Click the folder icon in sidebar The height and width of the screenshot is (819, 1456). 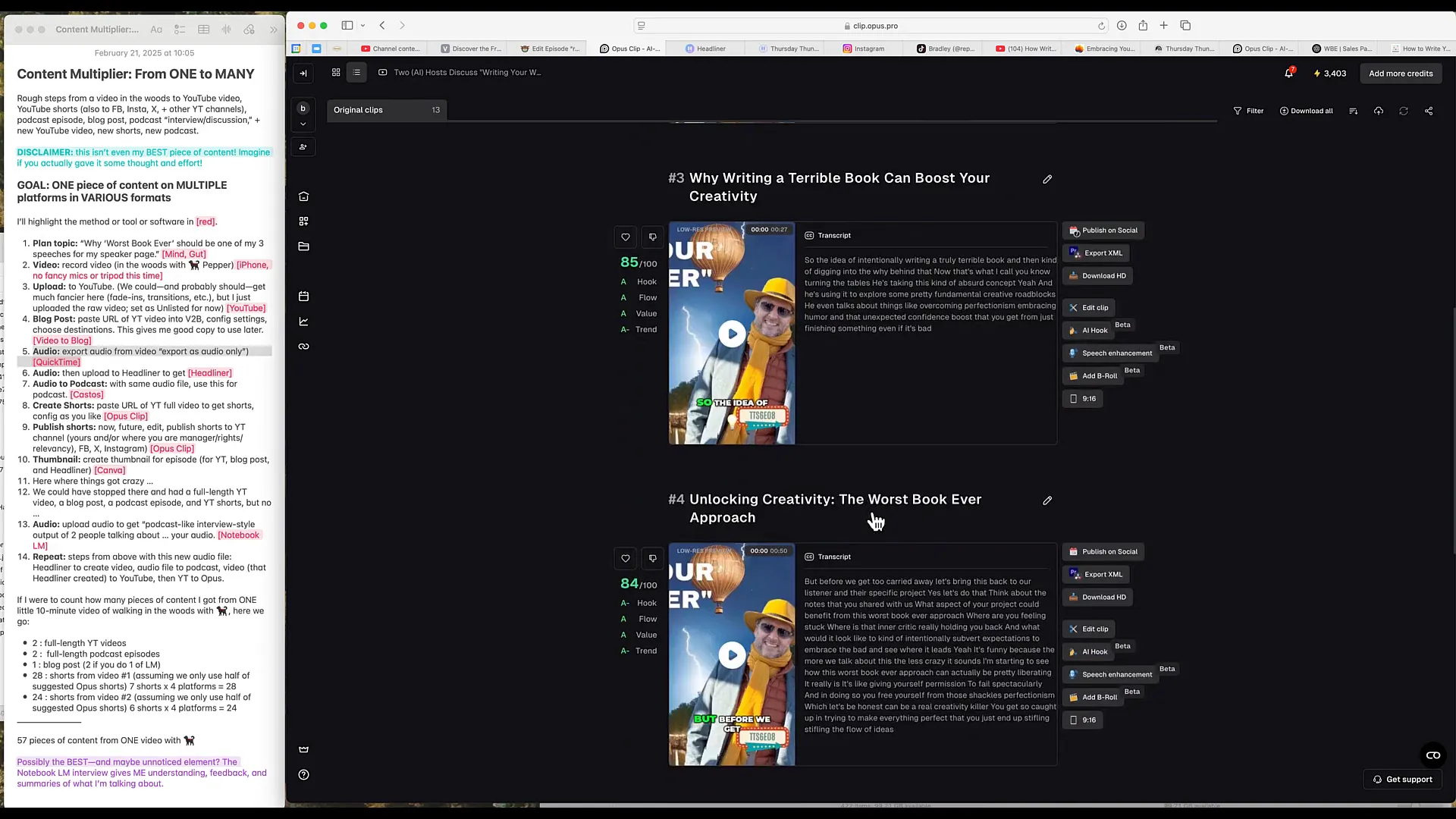click(304, 246)
